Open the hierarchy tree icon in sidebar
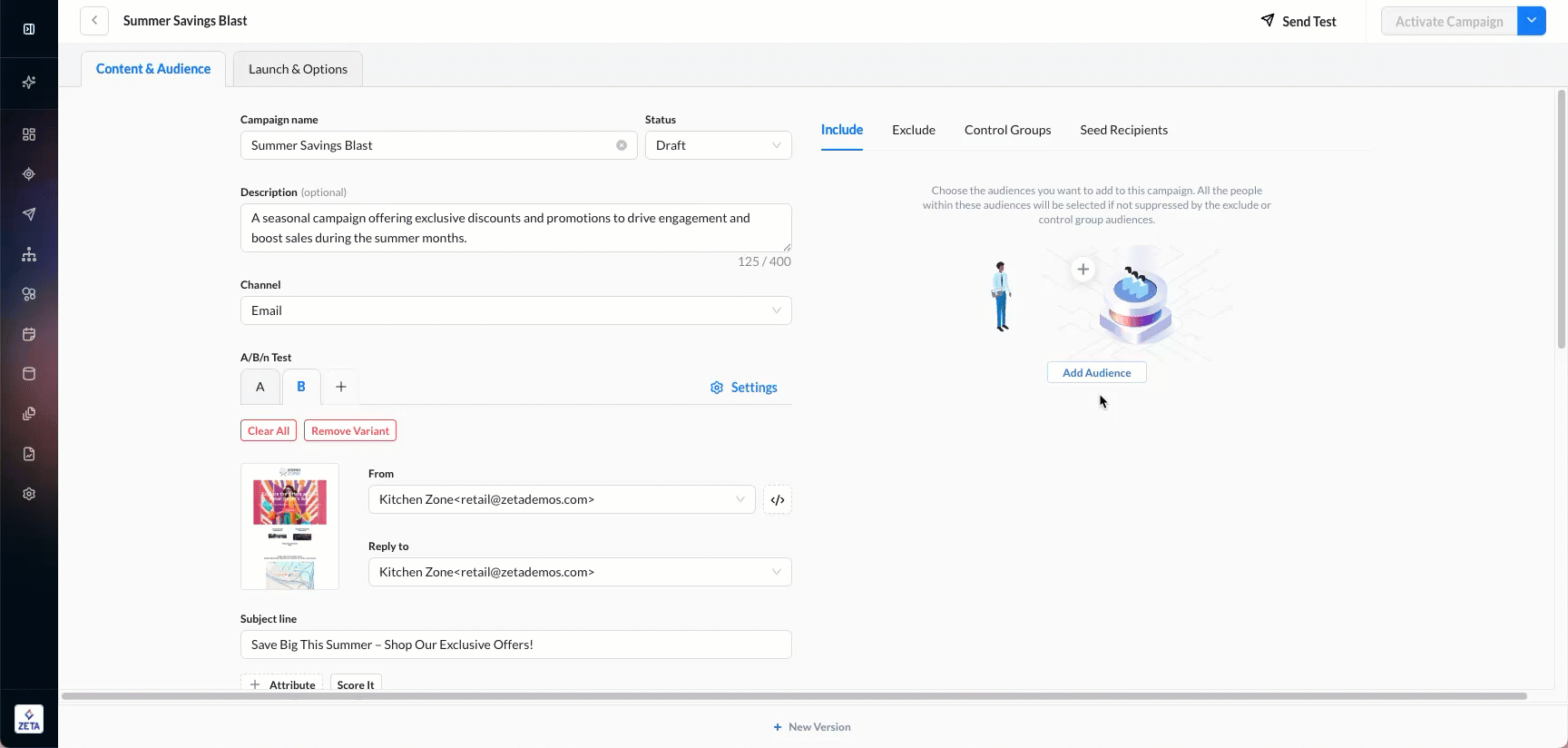 29,254
